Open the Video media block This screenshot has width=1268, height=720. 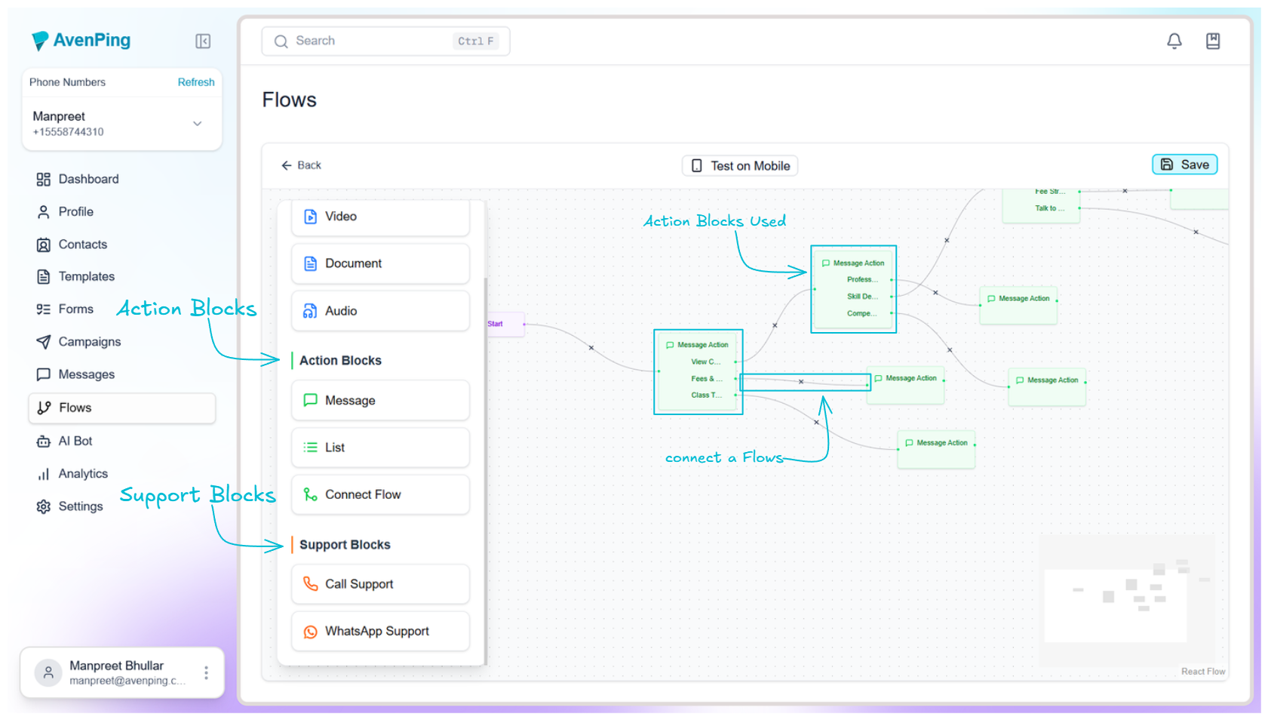coord(380,216)
